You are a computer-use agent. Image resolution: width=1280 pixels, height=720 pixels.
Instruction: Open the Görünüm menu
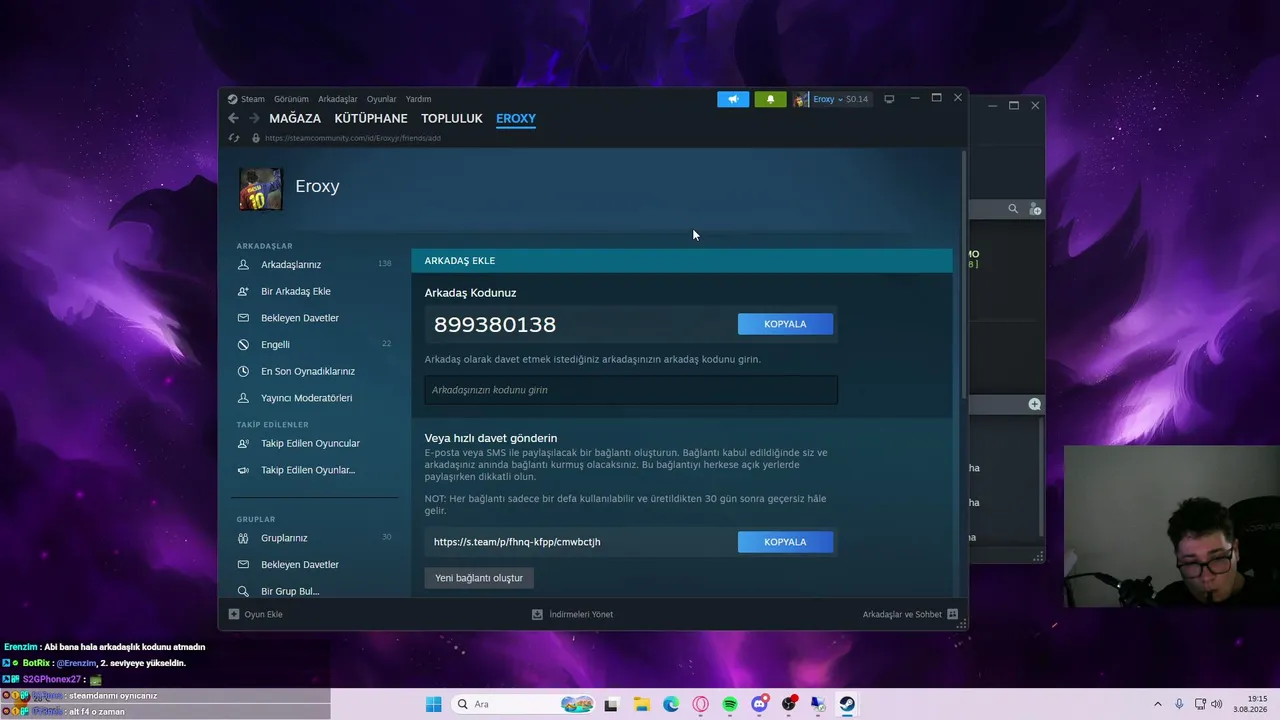[x=291, y=99]
